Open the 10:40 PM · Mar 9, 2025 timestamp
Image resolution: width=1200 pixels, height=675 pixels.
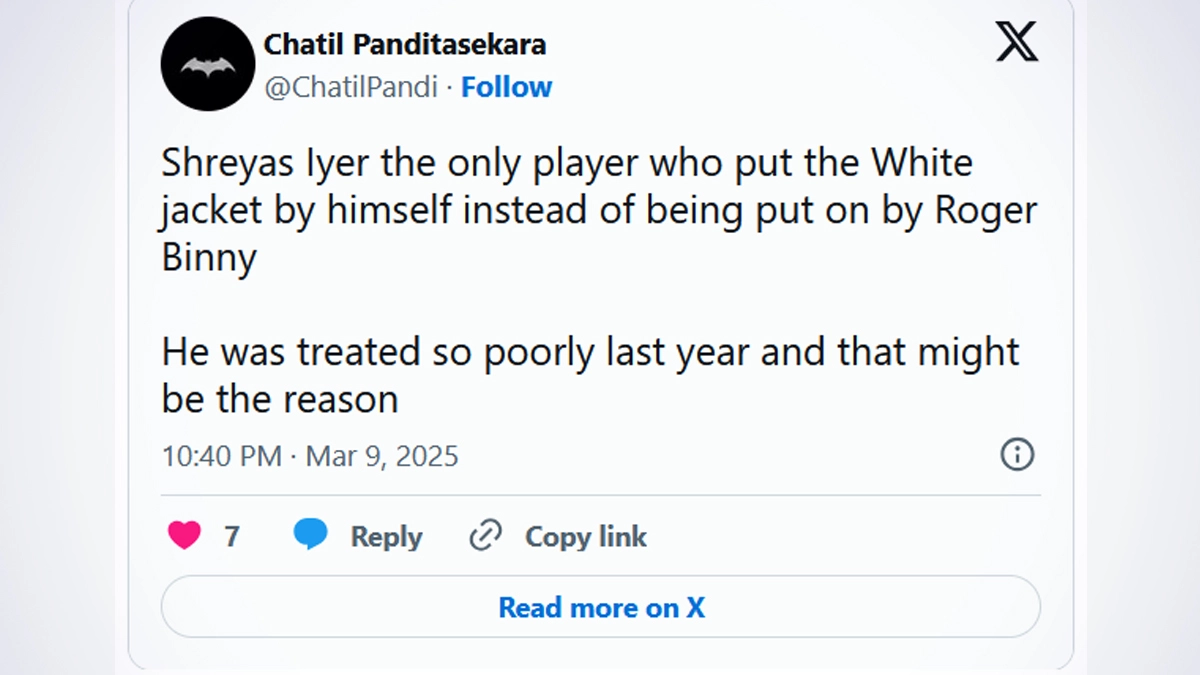310,456
